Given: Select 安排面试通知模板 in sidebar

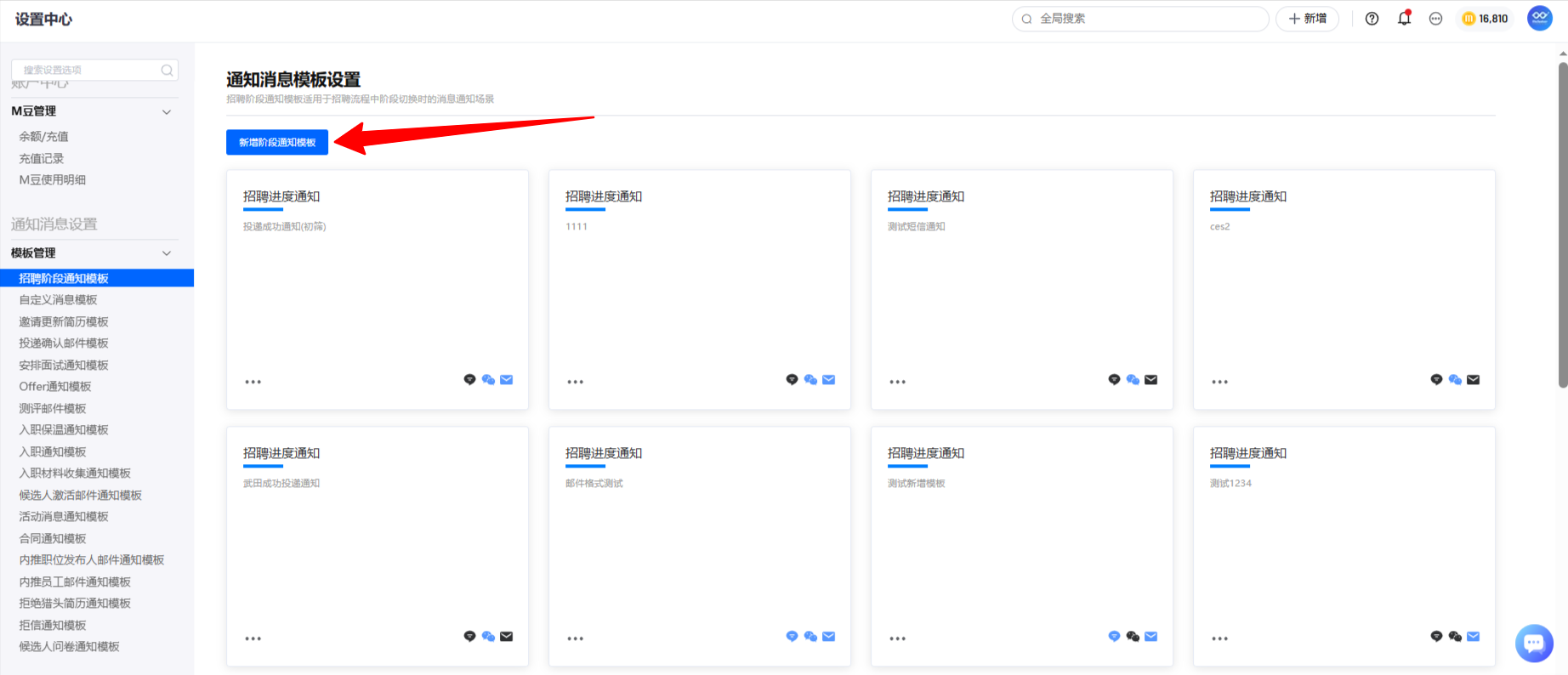Looking at the screenshot, I should pos(64,366).
